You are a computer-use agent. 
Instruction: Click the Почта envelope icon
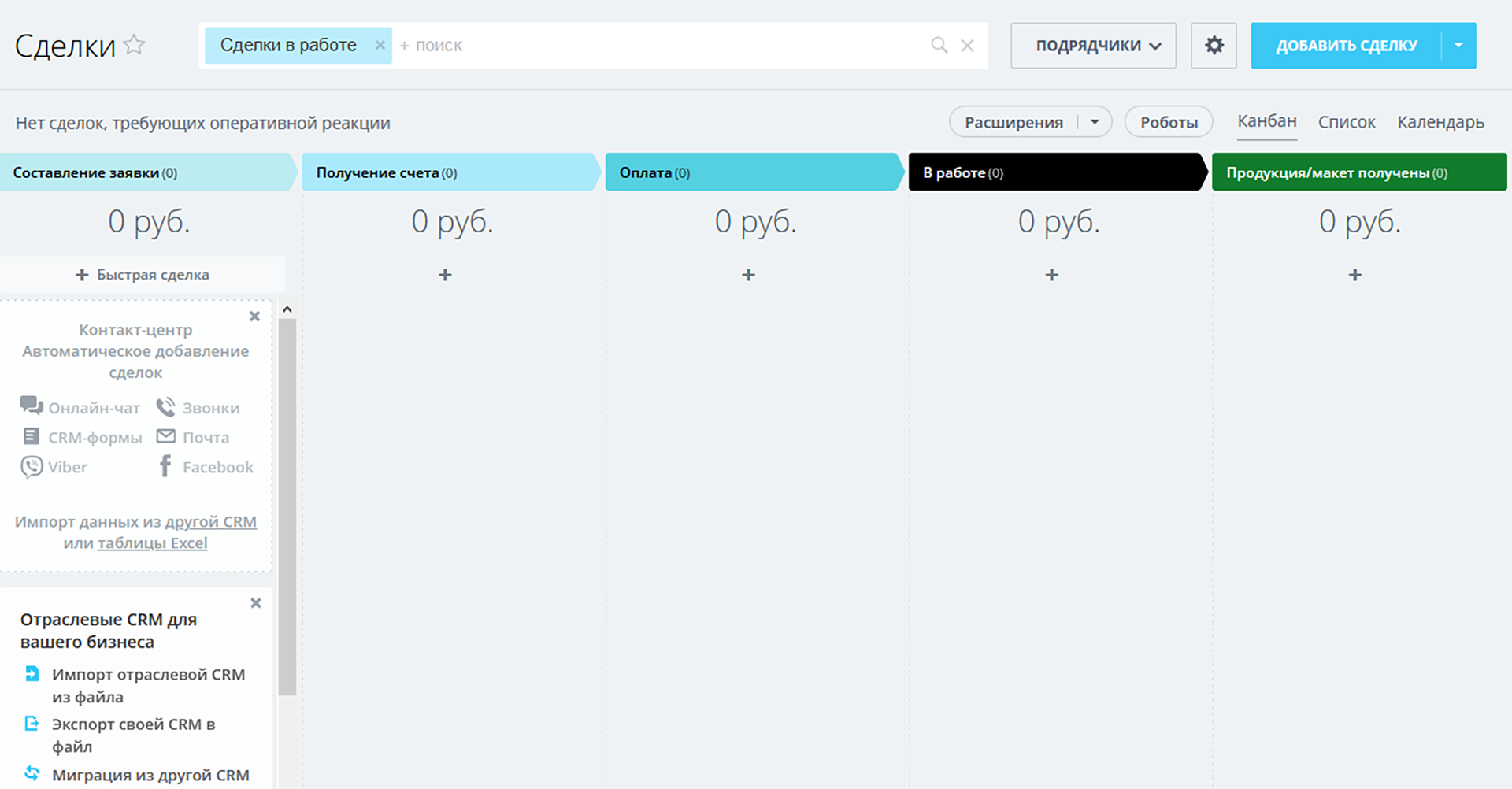[x=166, y=436]
